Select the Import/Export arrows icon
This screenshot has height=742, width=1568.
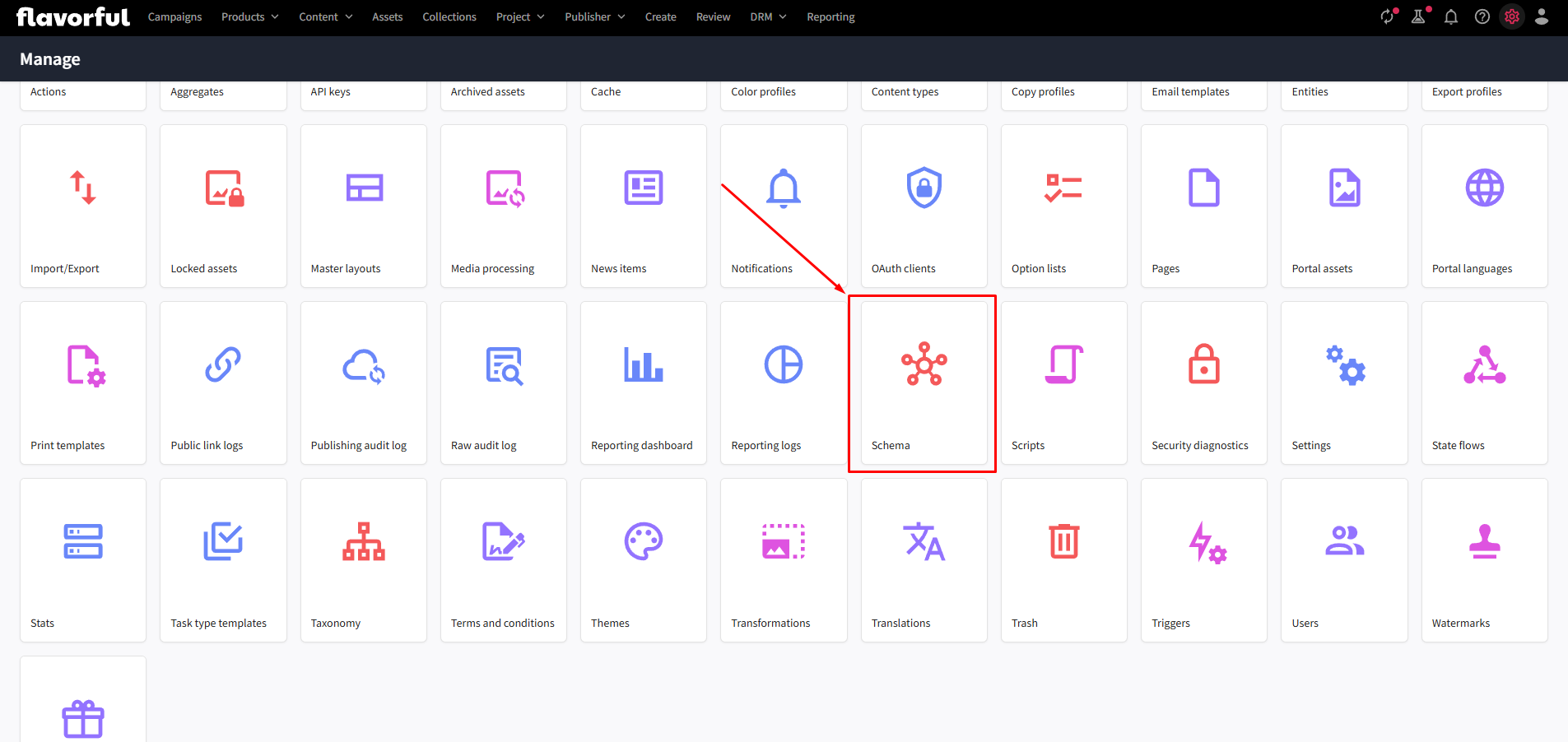(x=83, y=188)
